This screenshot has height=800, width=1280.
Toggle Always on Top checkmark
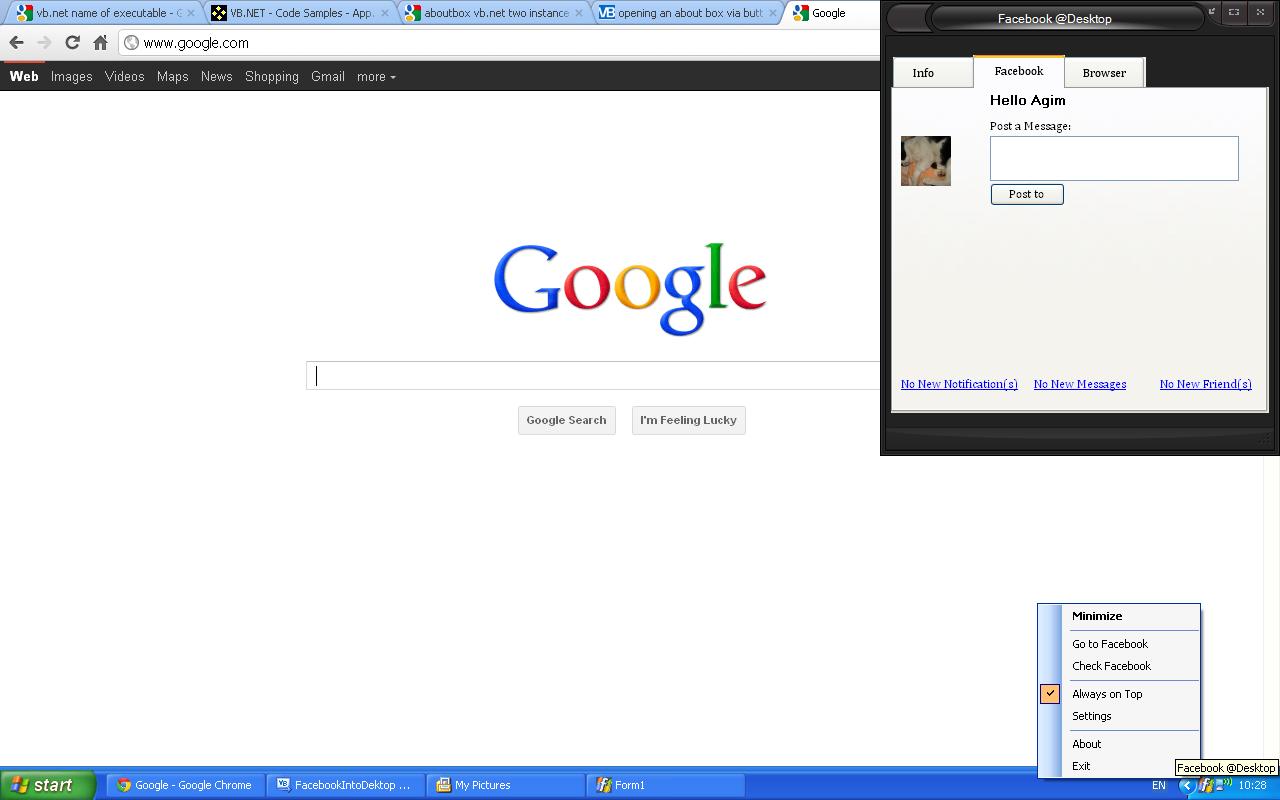[x=1050, y=694]
